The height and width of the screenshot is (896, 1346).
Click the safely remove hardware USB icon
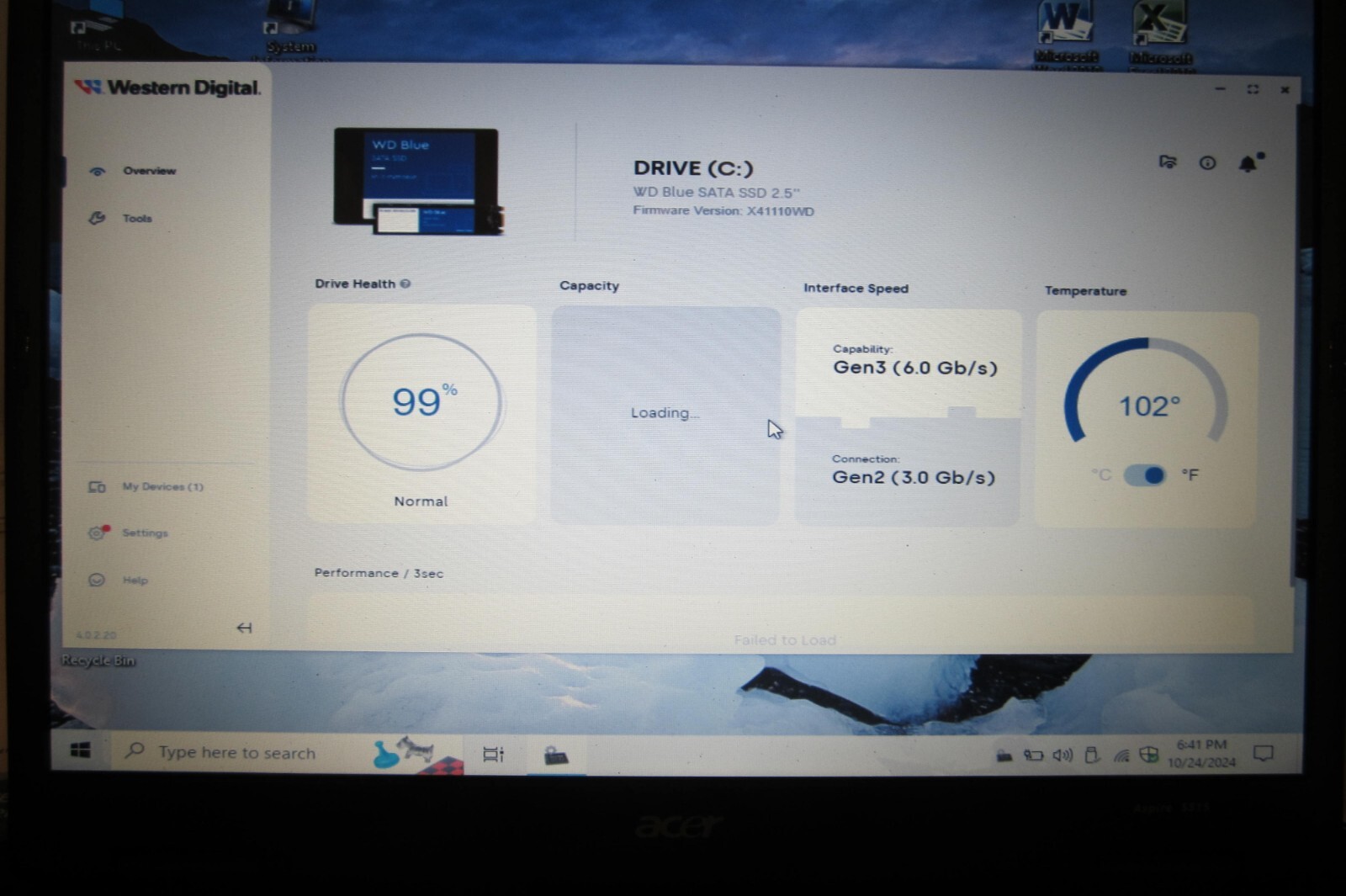pyautogui.click(x=1092, y=756)
